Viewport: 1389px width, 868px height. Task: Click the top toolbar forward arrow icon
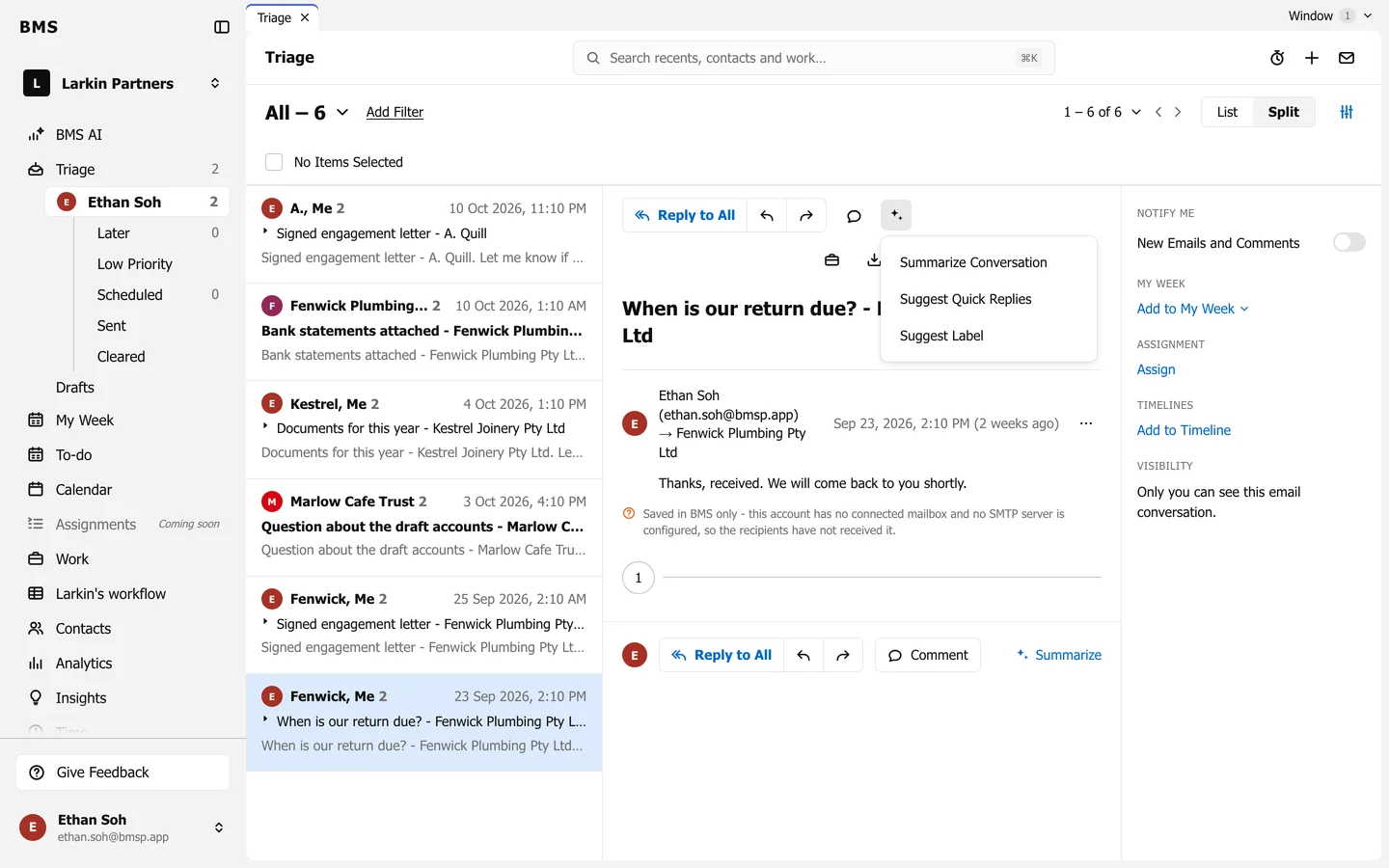click(x=806, y=216)
